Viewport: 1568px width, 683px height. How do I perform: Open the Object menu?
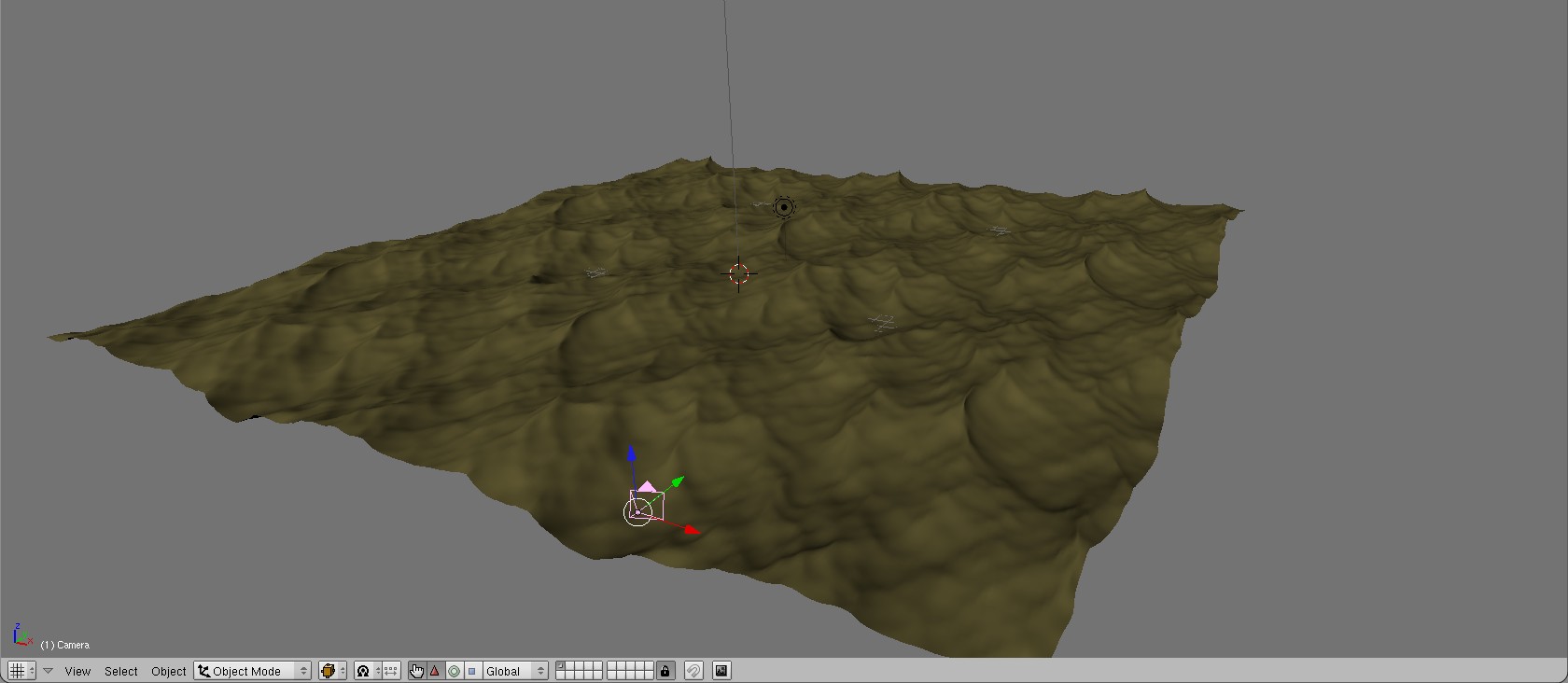168,671
